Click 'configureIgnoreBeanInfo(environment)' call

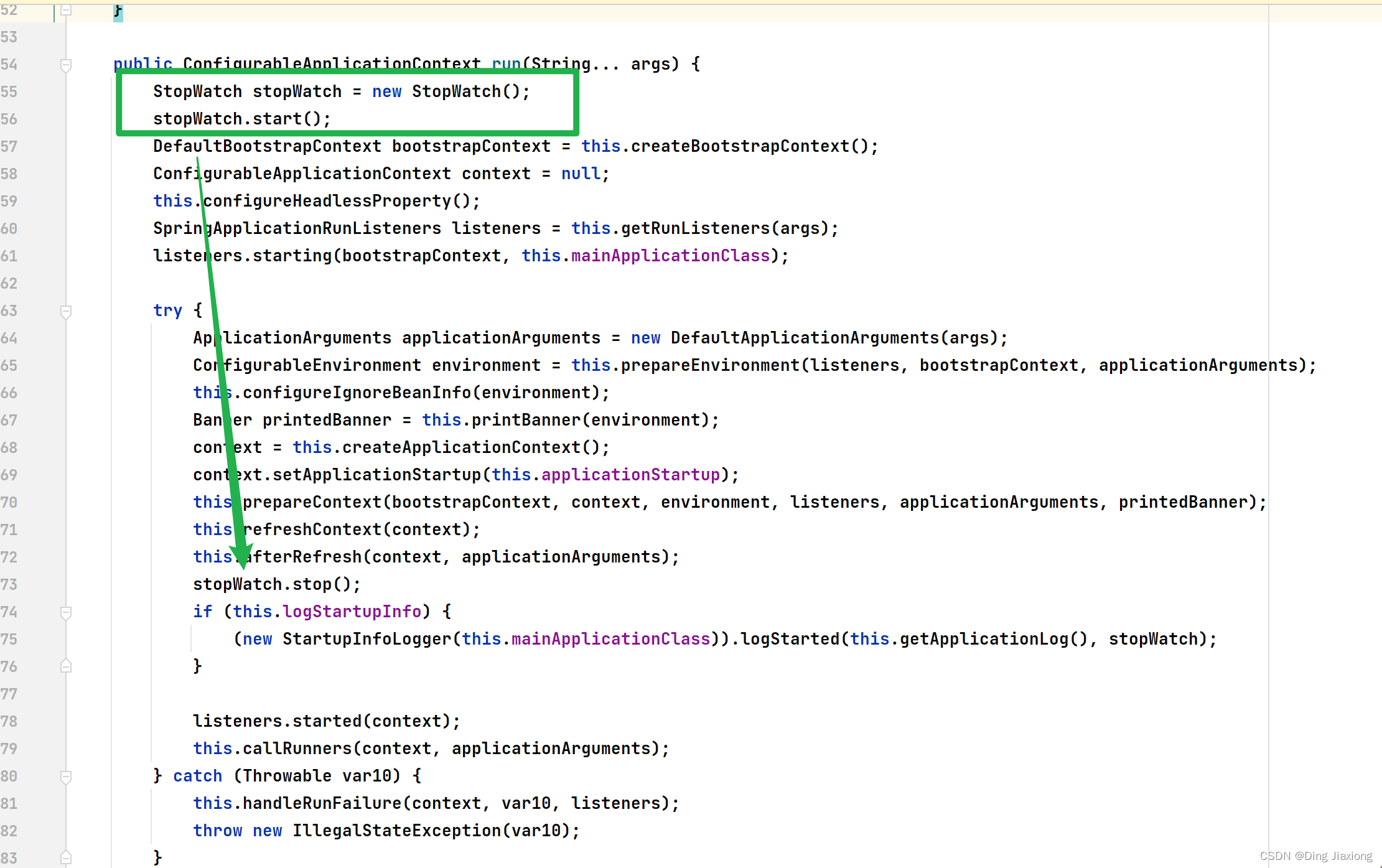coord(421,393)
